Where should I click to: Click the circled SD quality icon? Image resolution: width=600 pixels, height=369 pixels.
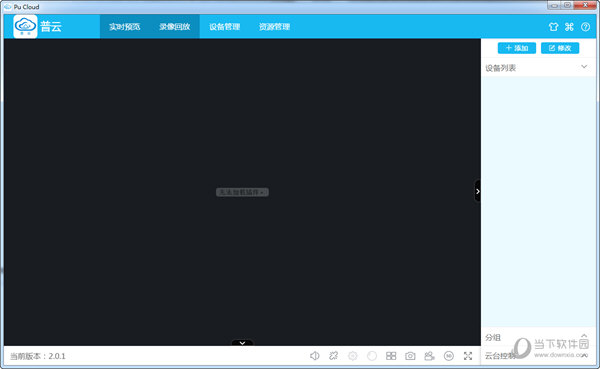tap(448, 356)
